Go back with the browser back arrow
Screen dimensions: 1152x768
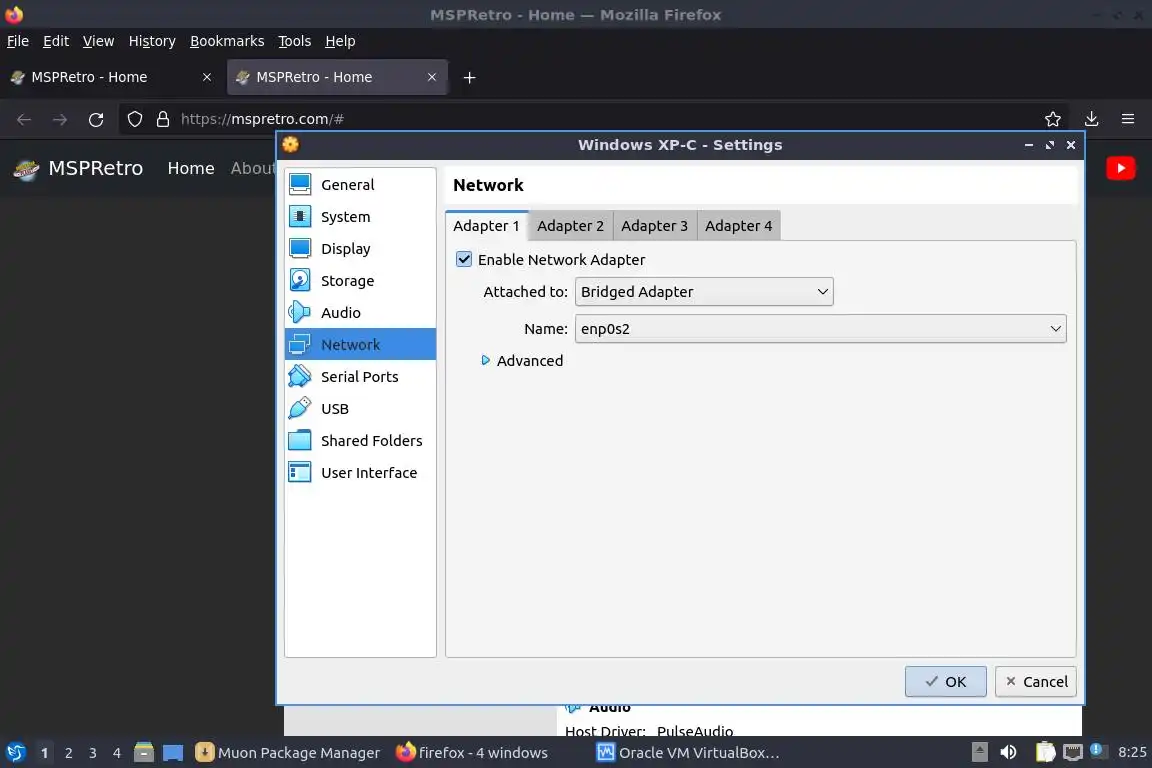click(x=24, y=120)
